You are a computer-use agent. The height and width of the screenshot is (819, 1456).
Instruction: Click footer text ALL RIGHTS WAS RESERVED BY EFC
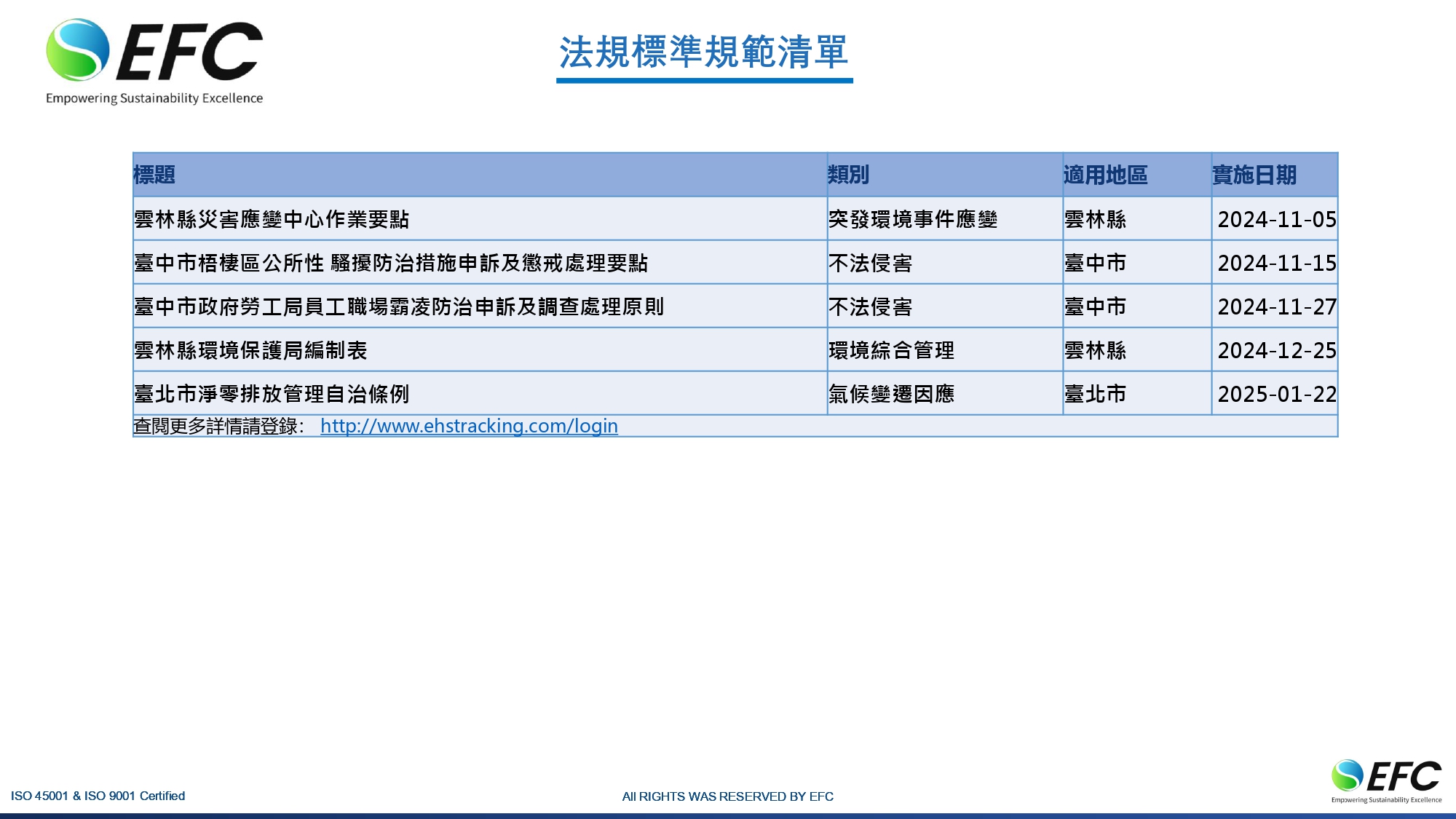[x=728, y=796]
